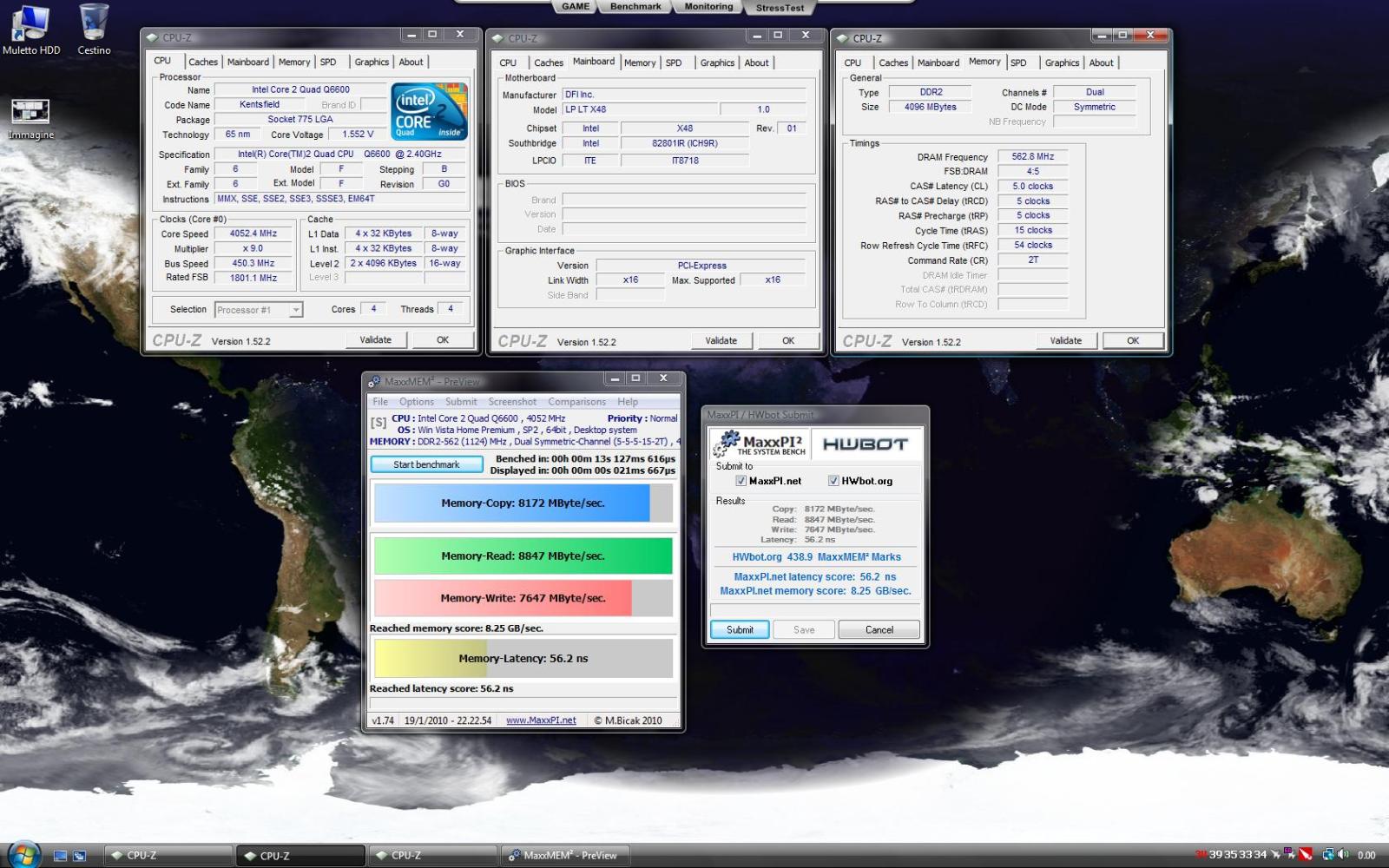Click the Show Desktop quick launch icon
This screenshot has height=868, width=1389.
60,856
